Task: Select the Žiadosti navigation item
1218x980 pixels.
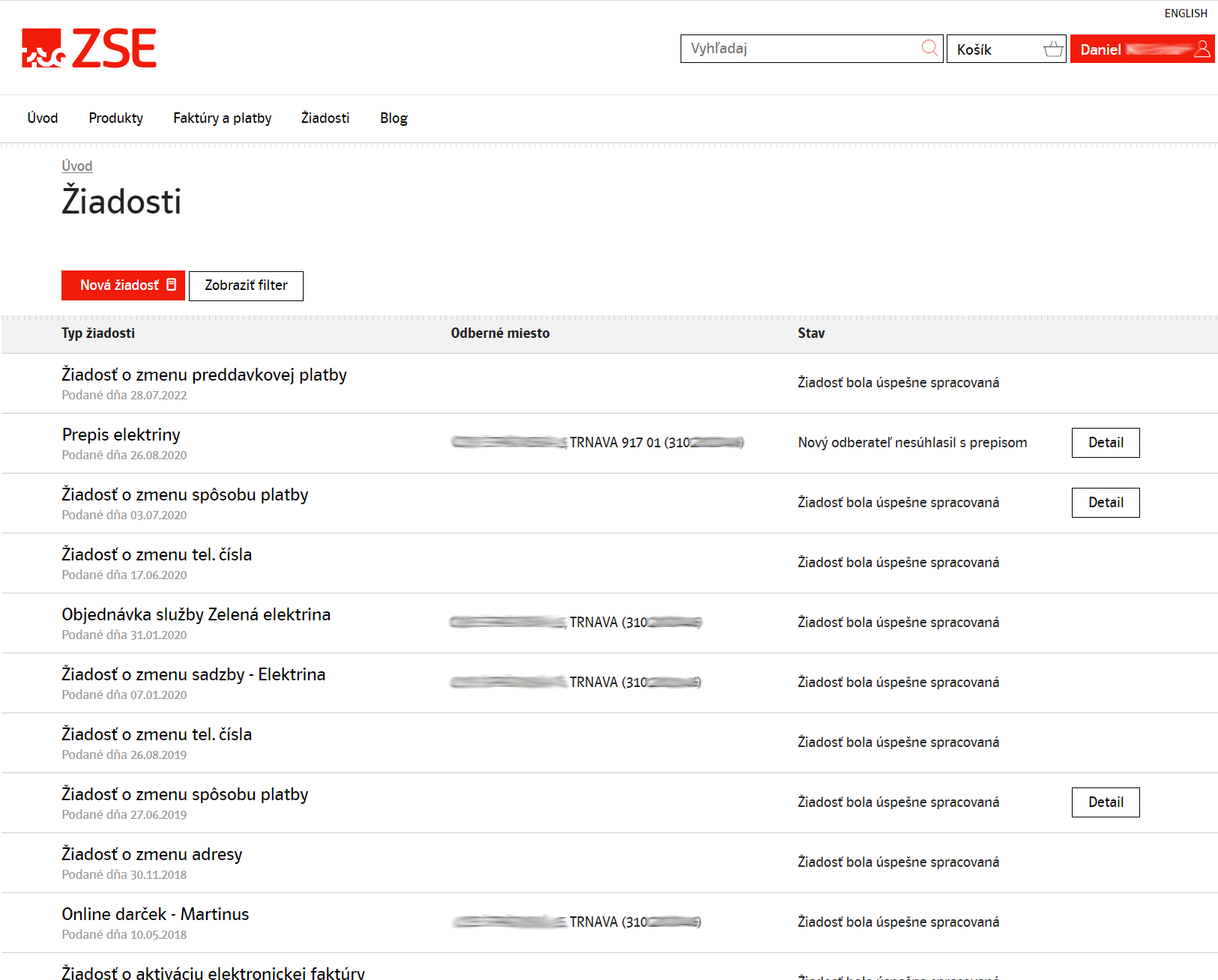Action: tap(325, 118)
